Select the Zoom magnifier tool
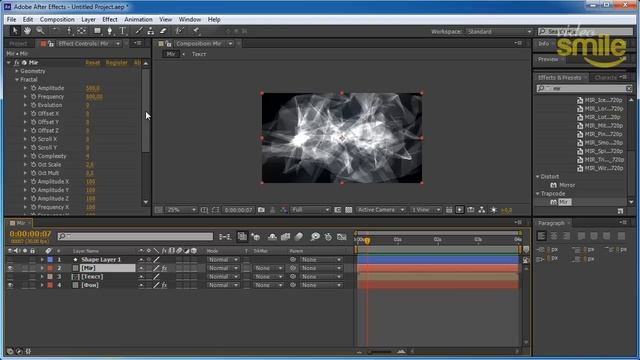 [x=40, y=31]
